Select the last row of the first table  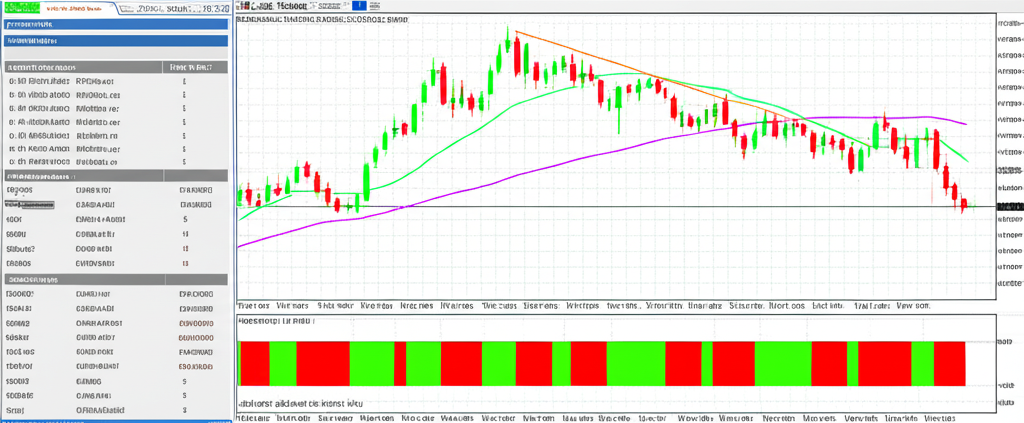[115, 160]
